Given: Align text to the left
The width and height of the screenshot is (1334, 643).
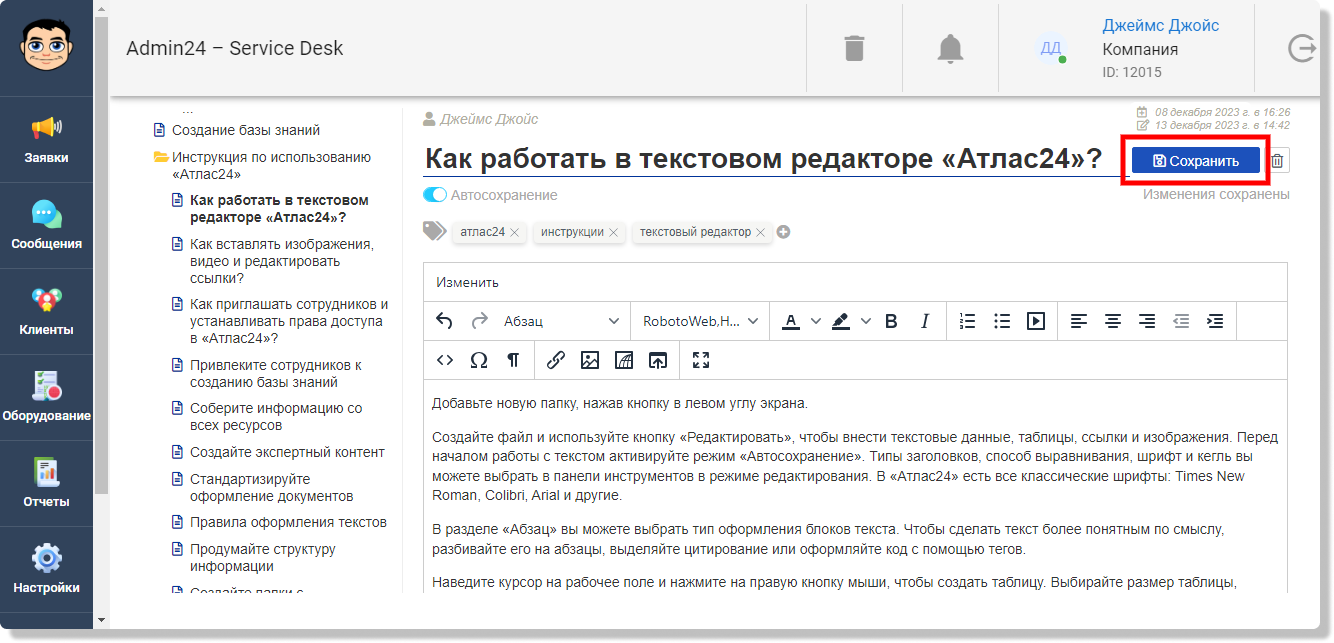Looking at the screenshot, I should click(1079, 321).
